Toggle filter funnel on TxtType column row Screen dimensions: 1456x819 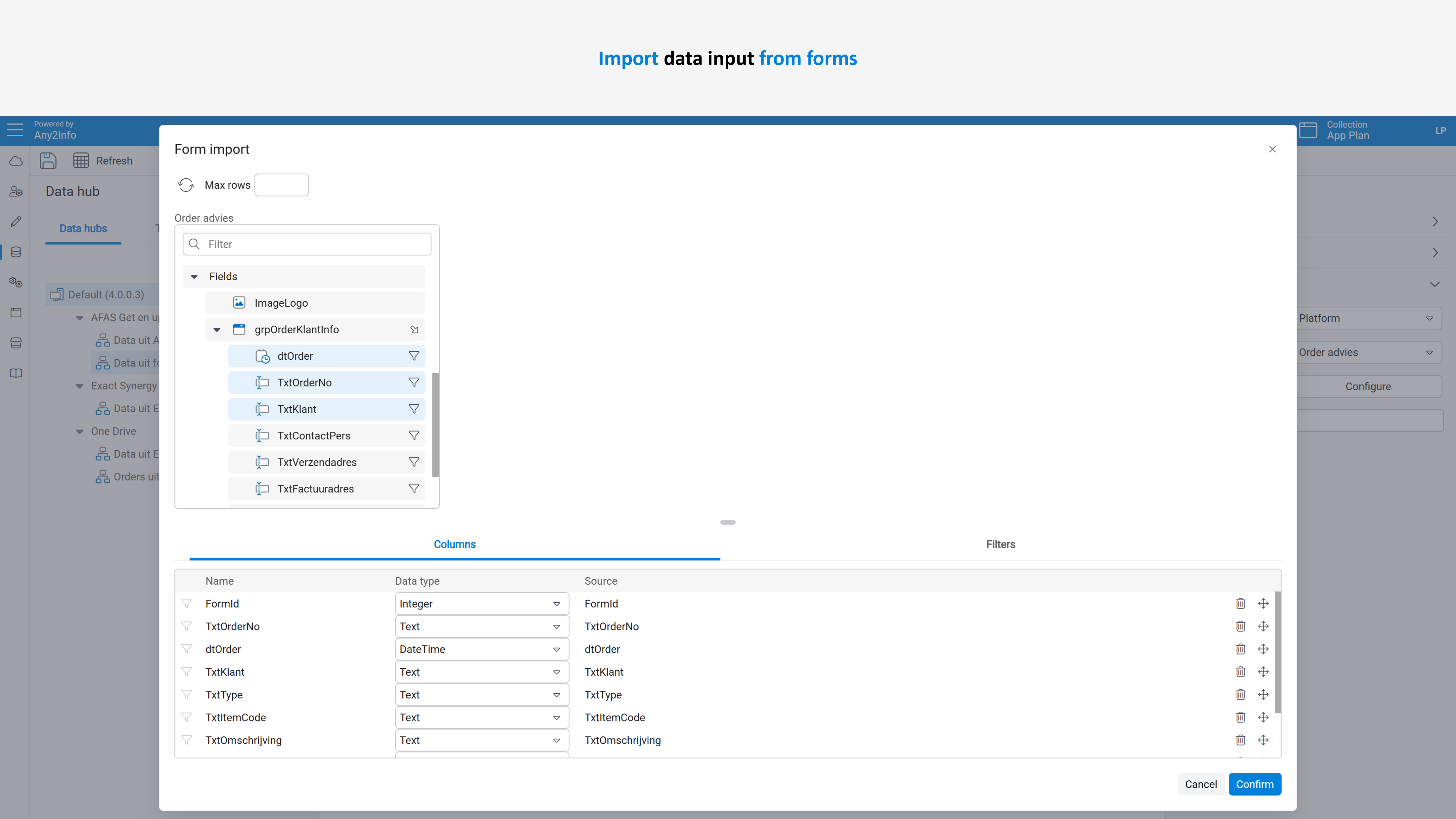point(187,695)
